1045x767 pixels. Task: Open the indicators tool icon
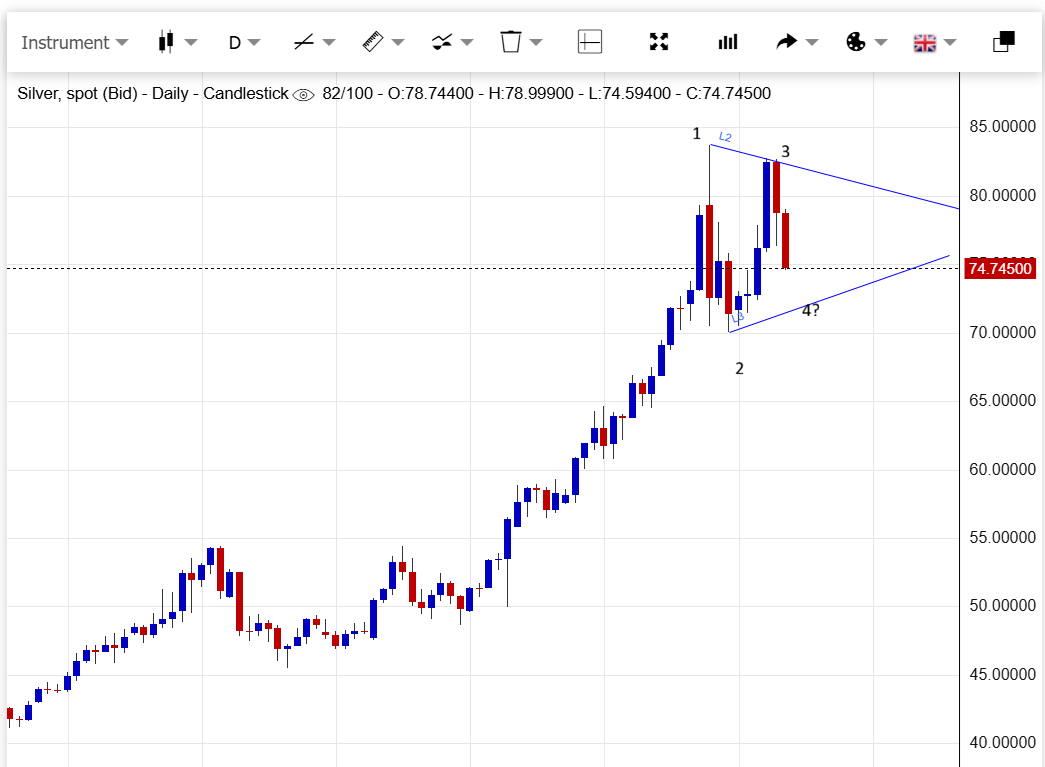click(442, 42)
